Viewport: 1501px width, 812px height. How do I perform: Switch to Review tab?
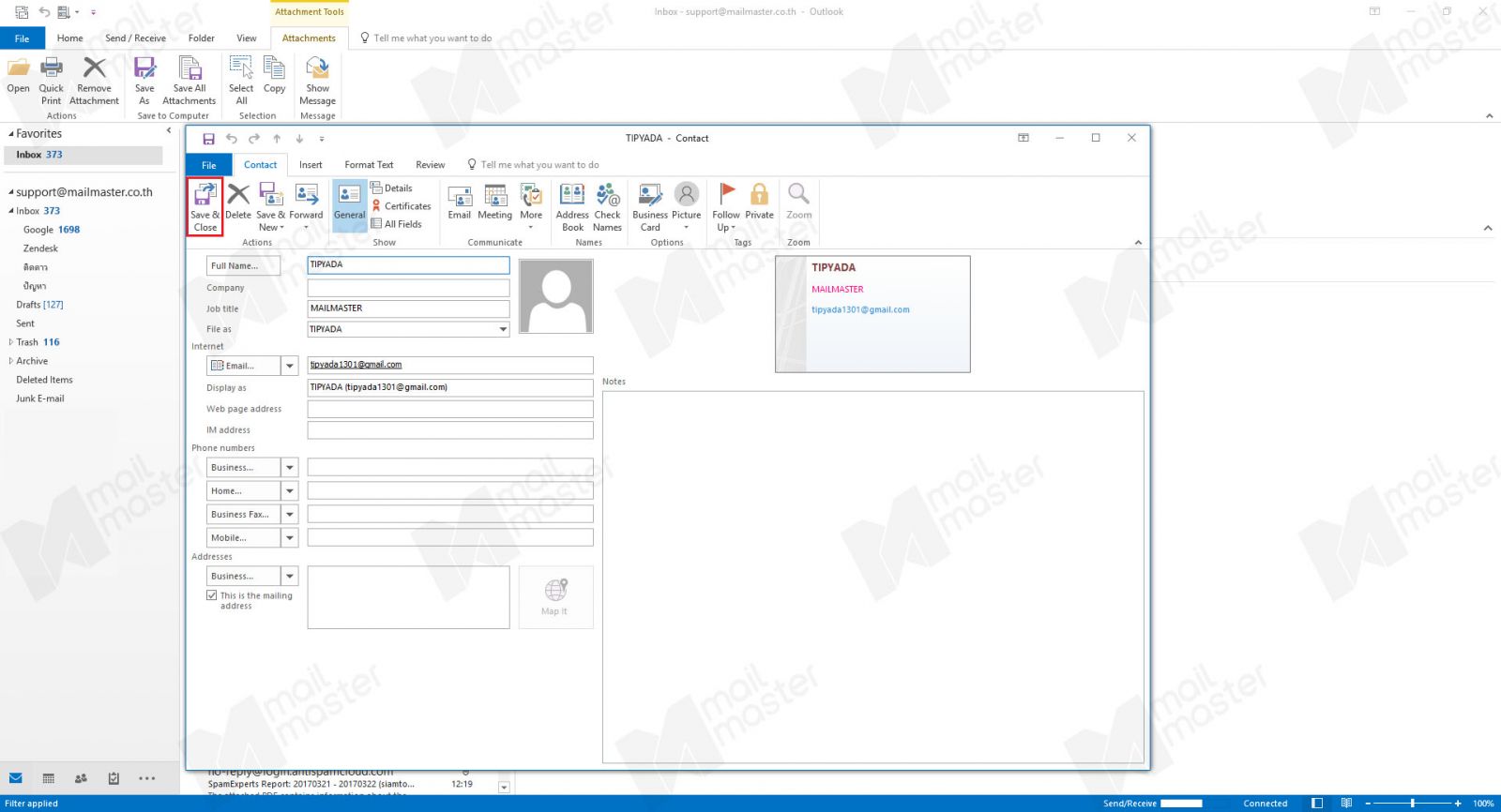pyautogui.click(x=431, y=165)
